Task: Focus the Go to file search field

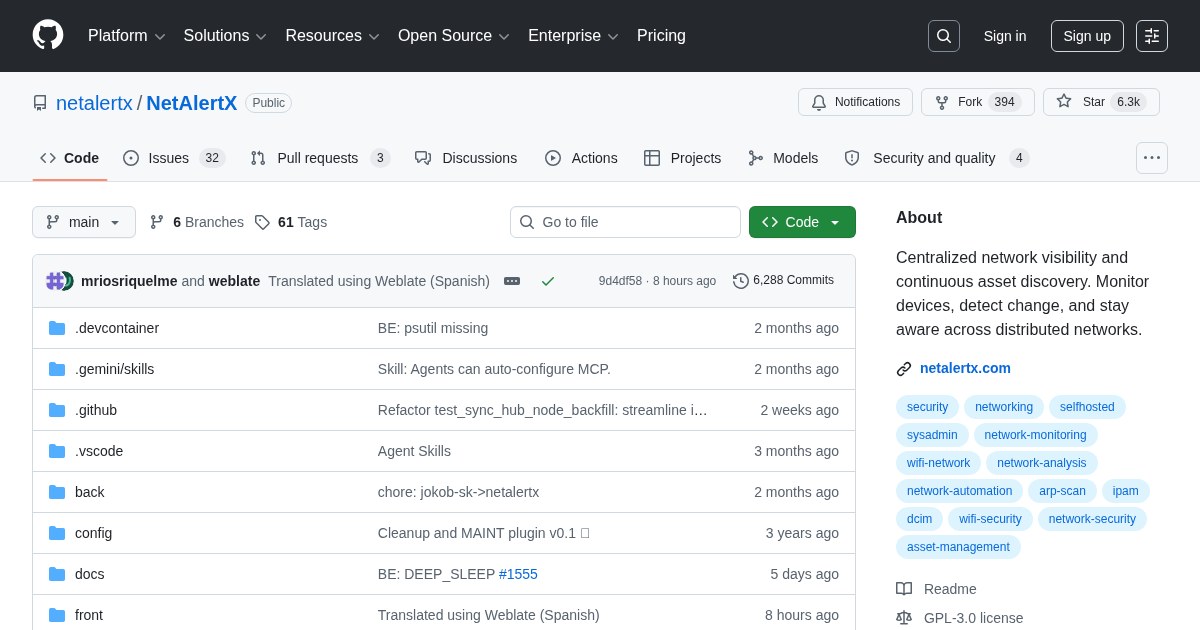Action: (625, 222)
